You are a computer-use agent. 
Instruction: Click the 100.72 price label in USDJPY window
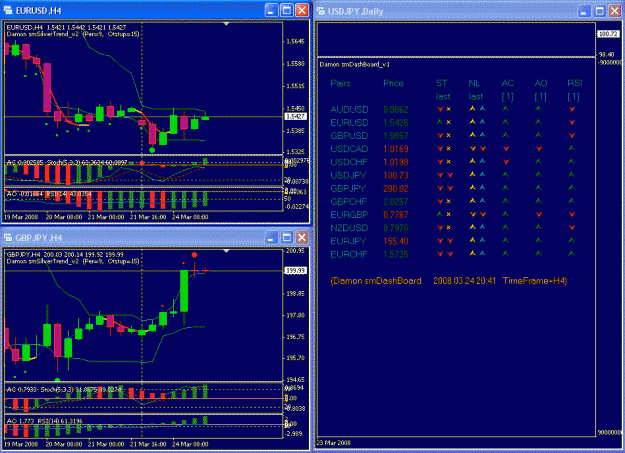[608, 34]
